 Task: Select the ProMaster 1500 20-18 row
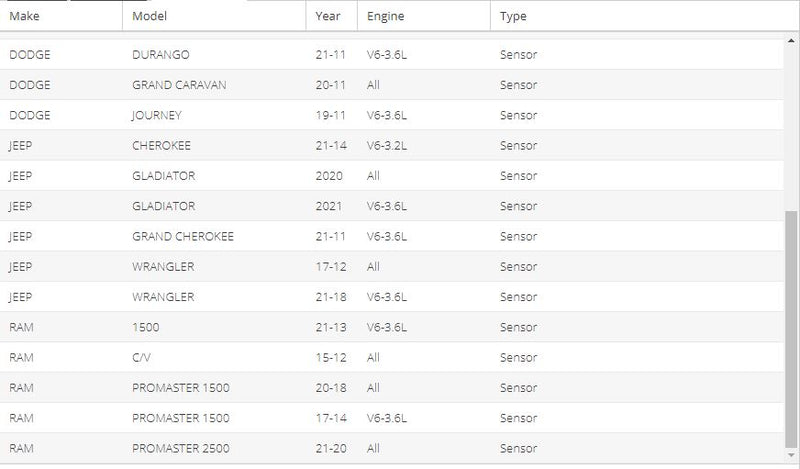click(392, 387)
